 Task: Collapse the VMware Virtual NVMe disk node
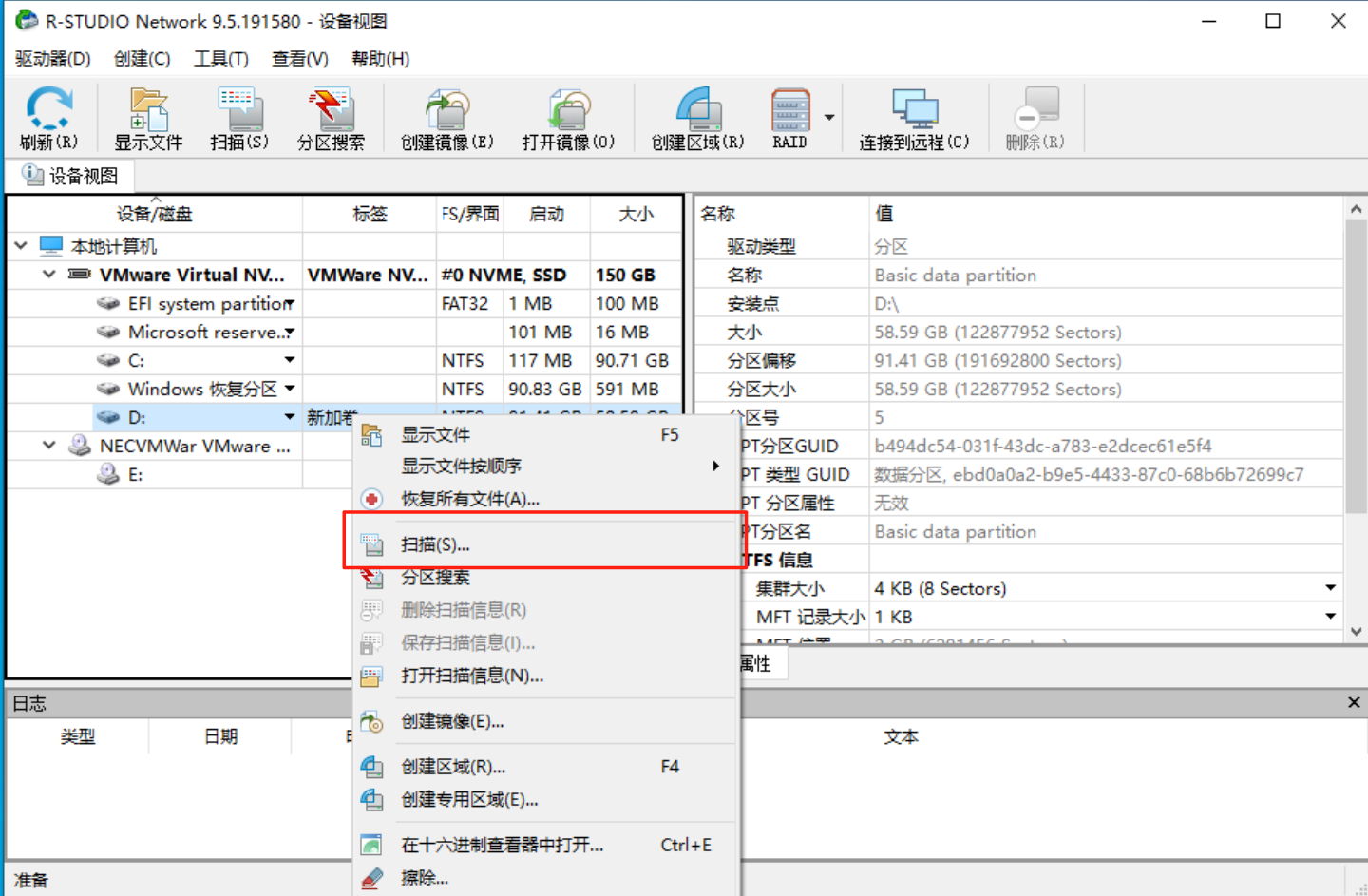[49, 275]
